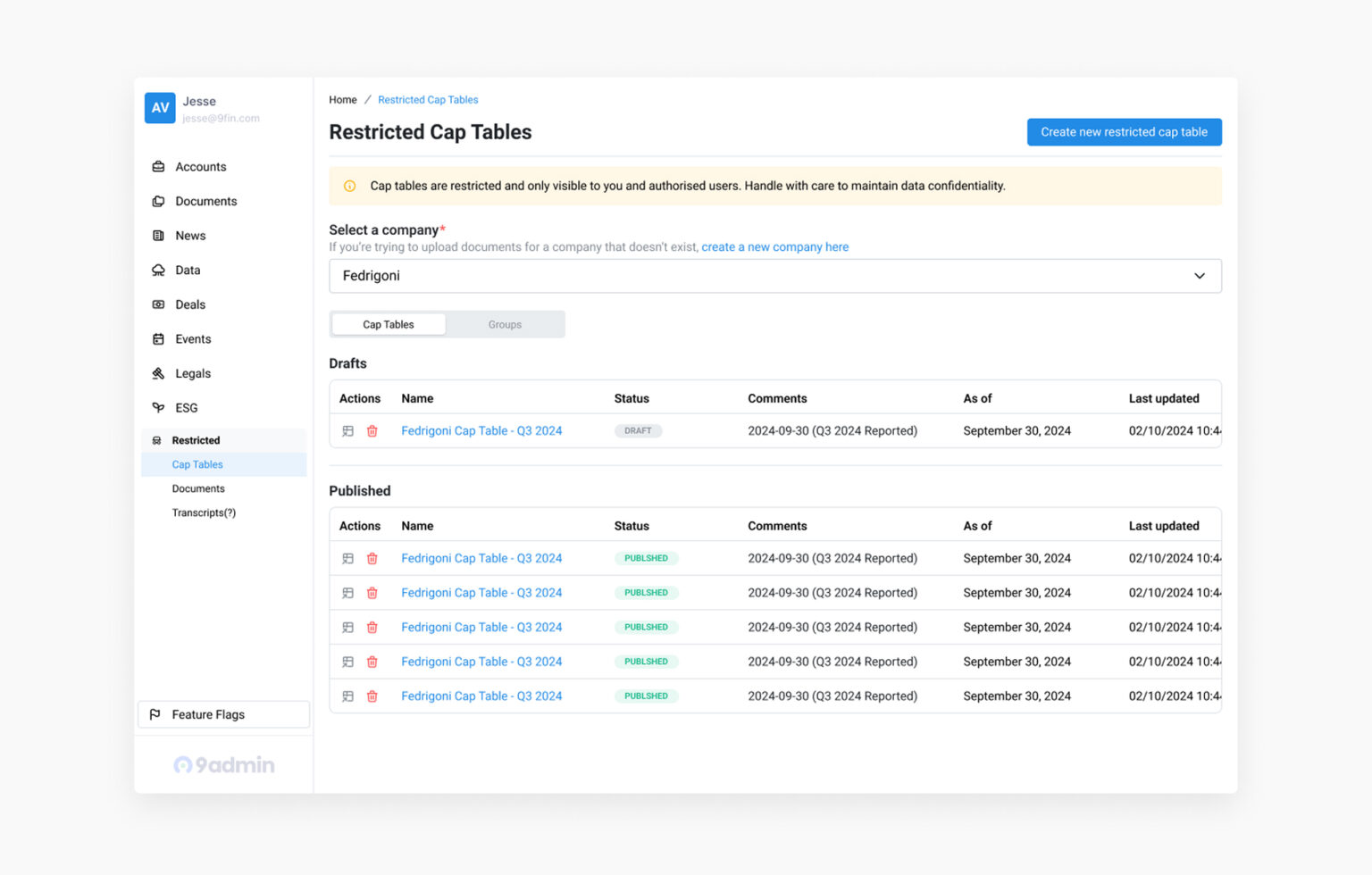This screenshot has width=1372, height=875.
Task: Click the Restricted Cap Tables page title
Action: point(431,132)
